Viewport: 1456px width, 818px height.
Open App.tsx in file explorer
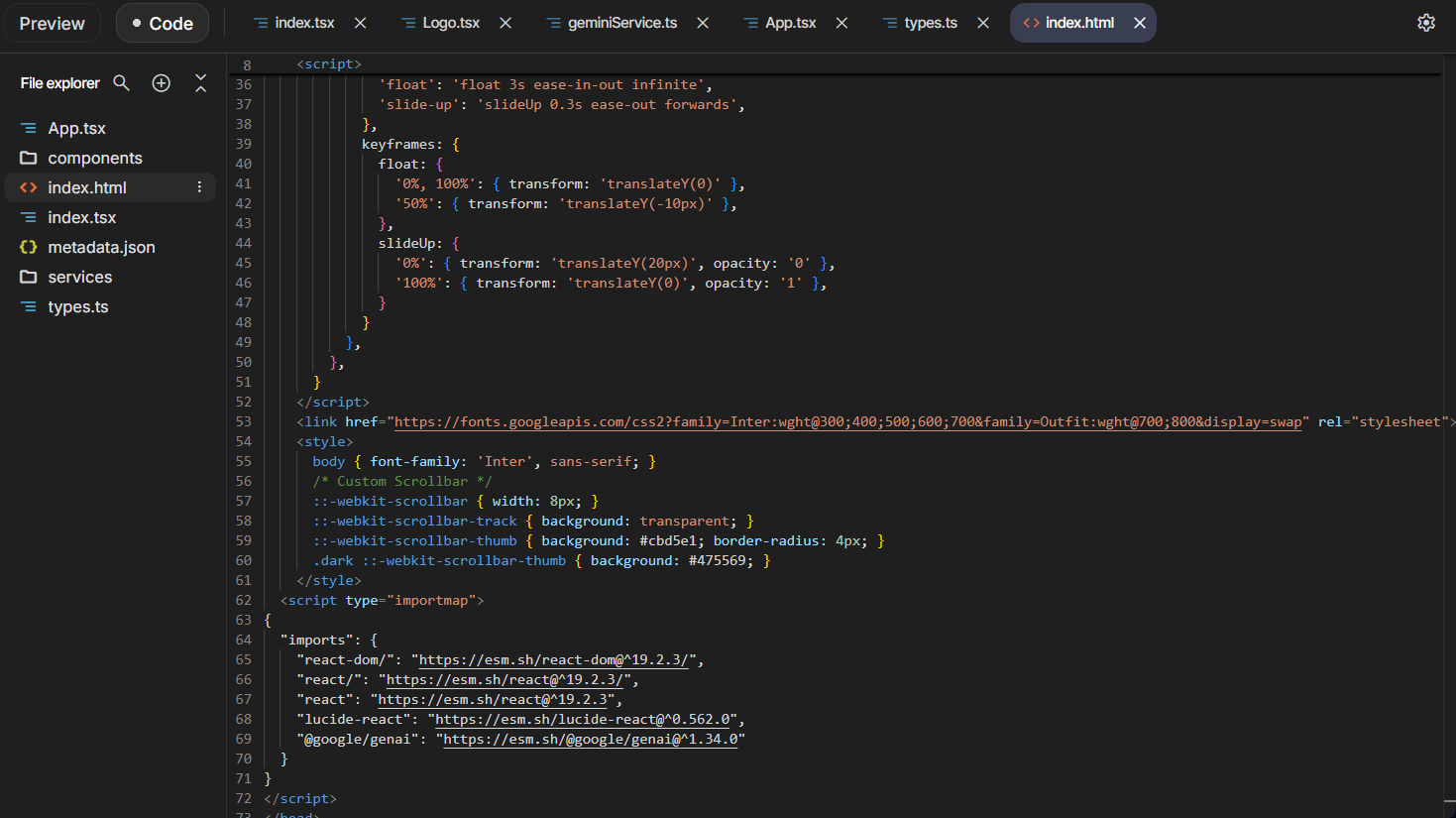tap(76, 128)
